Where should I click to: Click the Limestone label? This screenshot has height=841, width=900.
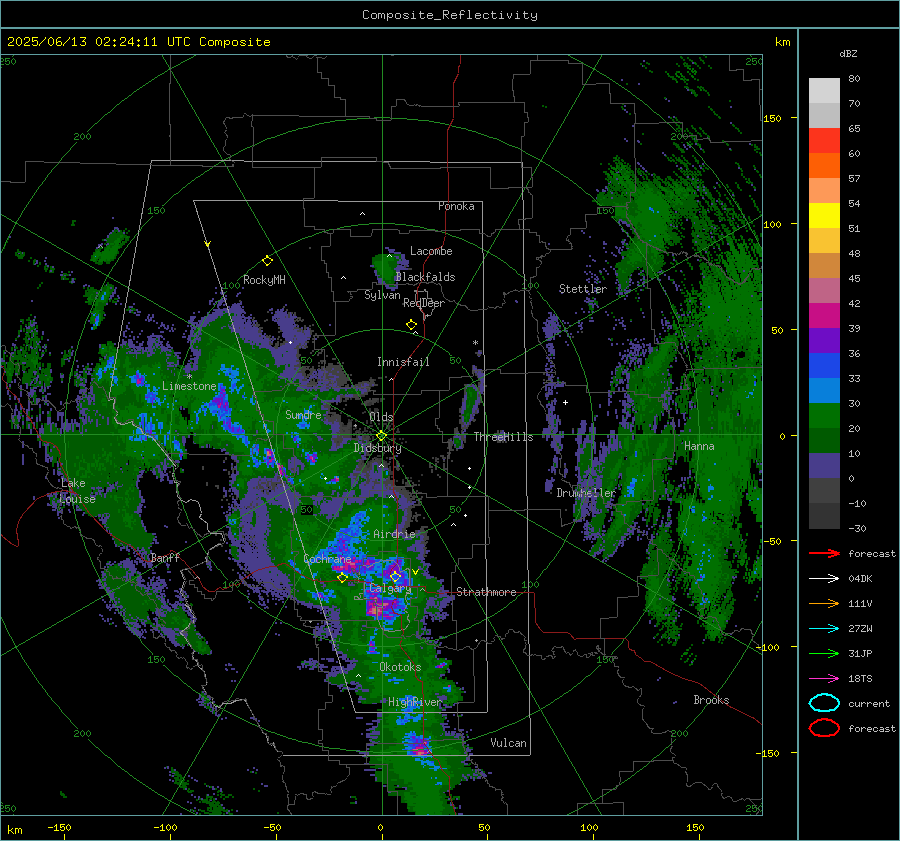click(189, 386)
